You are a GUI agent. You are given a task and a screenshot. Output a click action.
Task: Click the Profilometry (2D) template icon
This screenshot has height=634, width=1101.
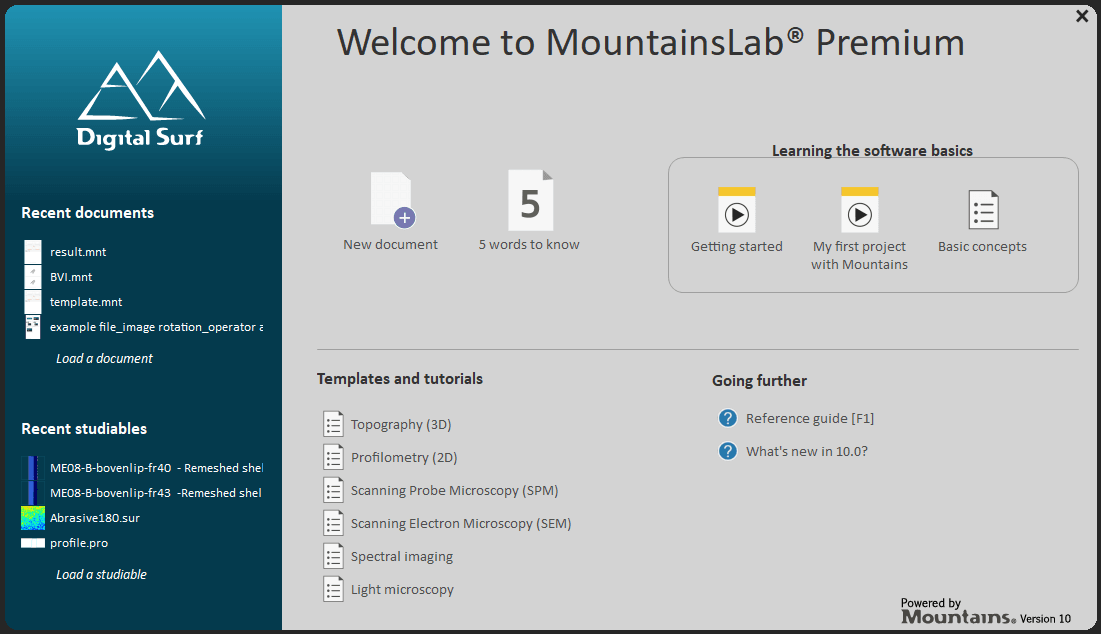click(x=334, y=457)
